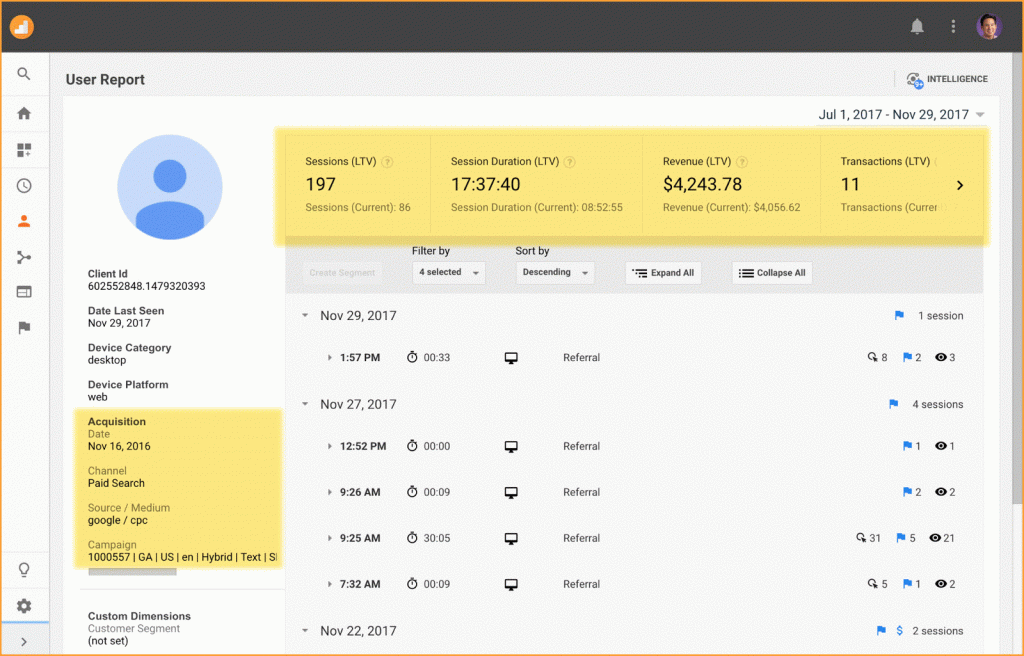Open the three-dot overflow menu

tap(954, 26)
